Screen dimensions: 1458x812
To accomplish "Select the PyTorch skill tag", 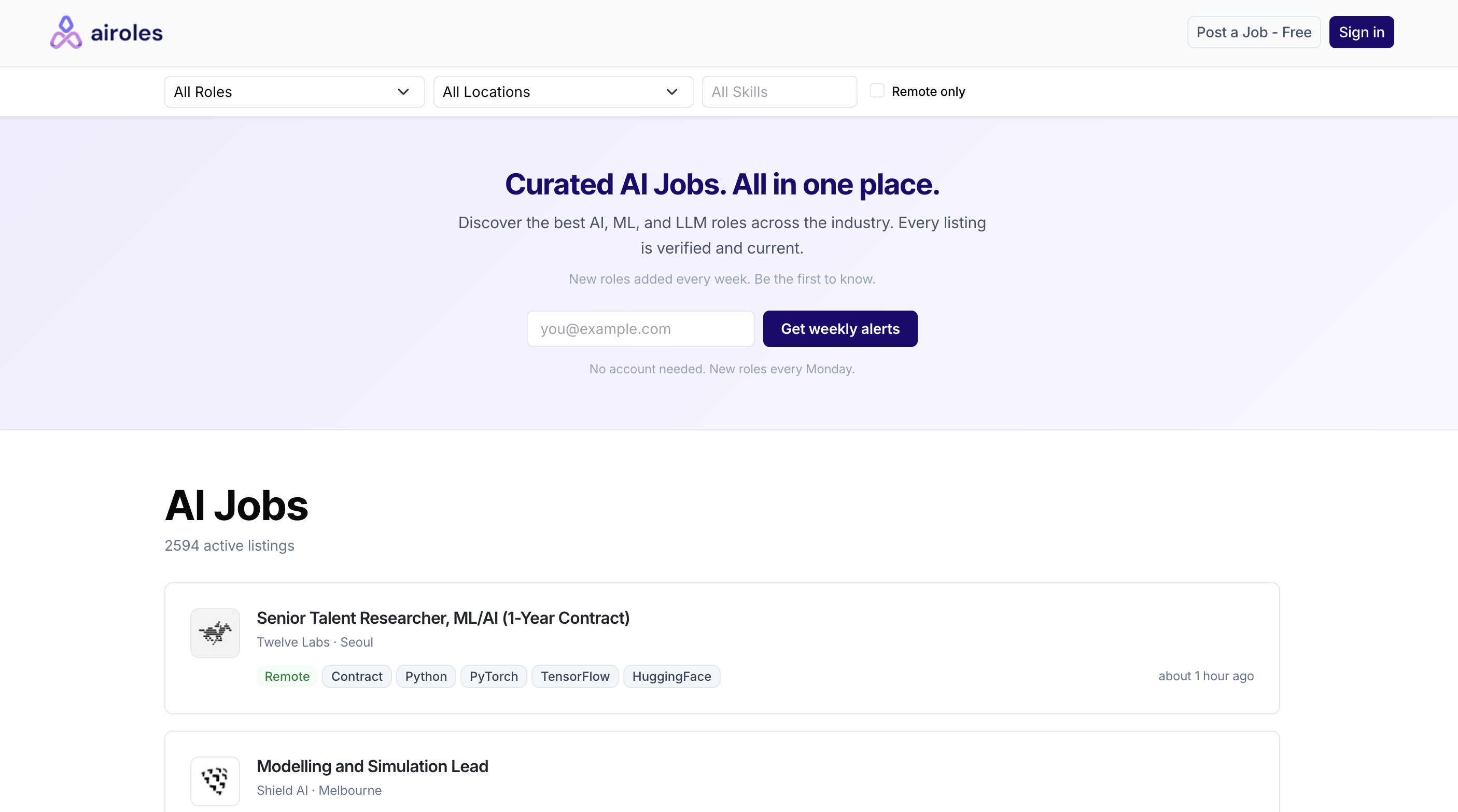I will (x=494, y=676).
